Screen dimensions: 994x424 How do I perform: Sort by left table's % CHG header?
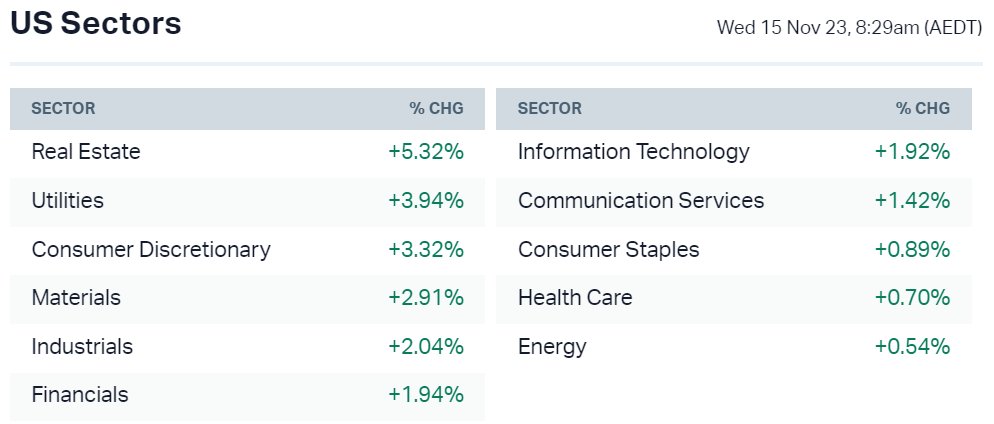(436, 109)
